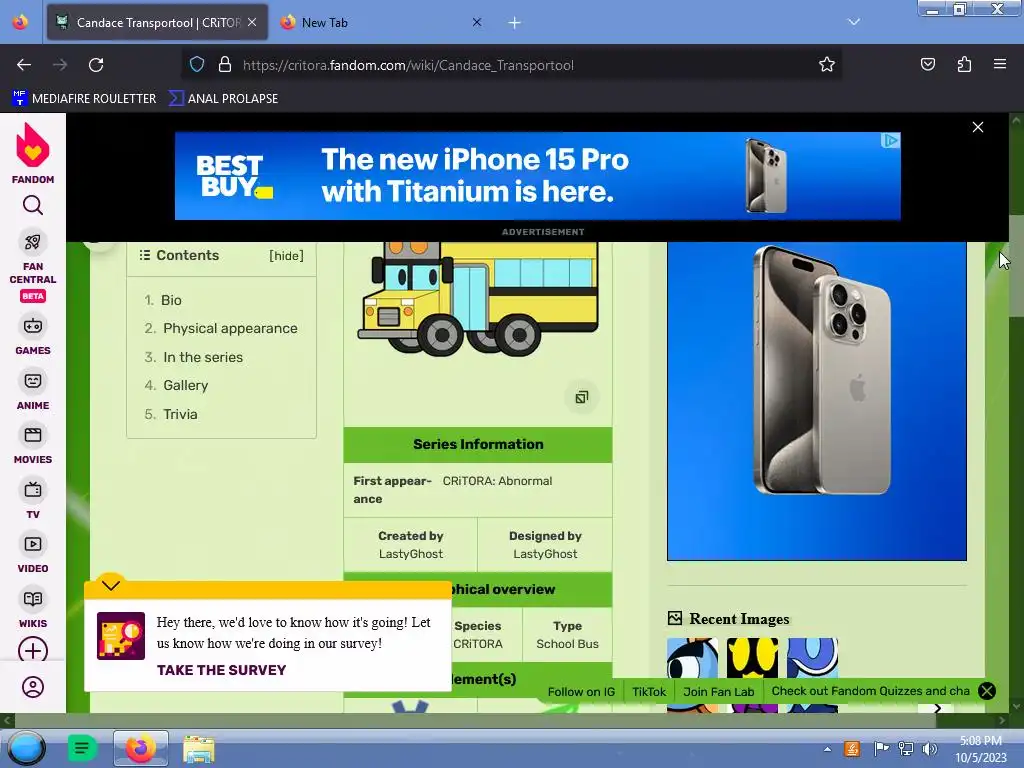1024x768 pixels.
Task: Open the Firefox extensions icon
Action: click(964, 64)
